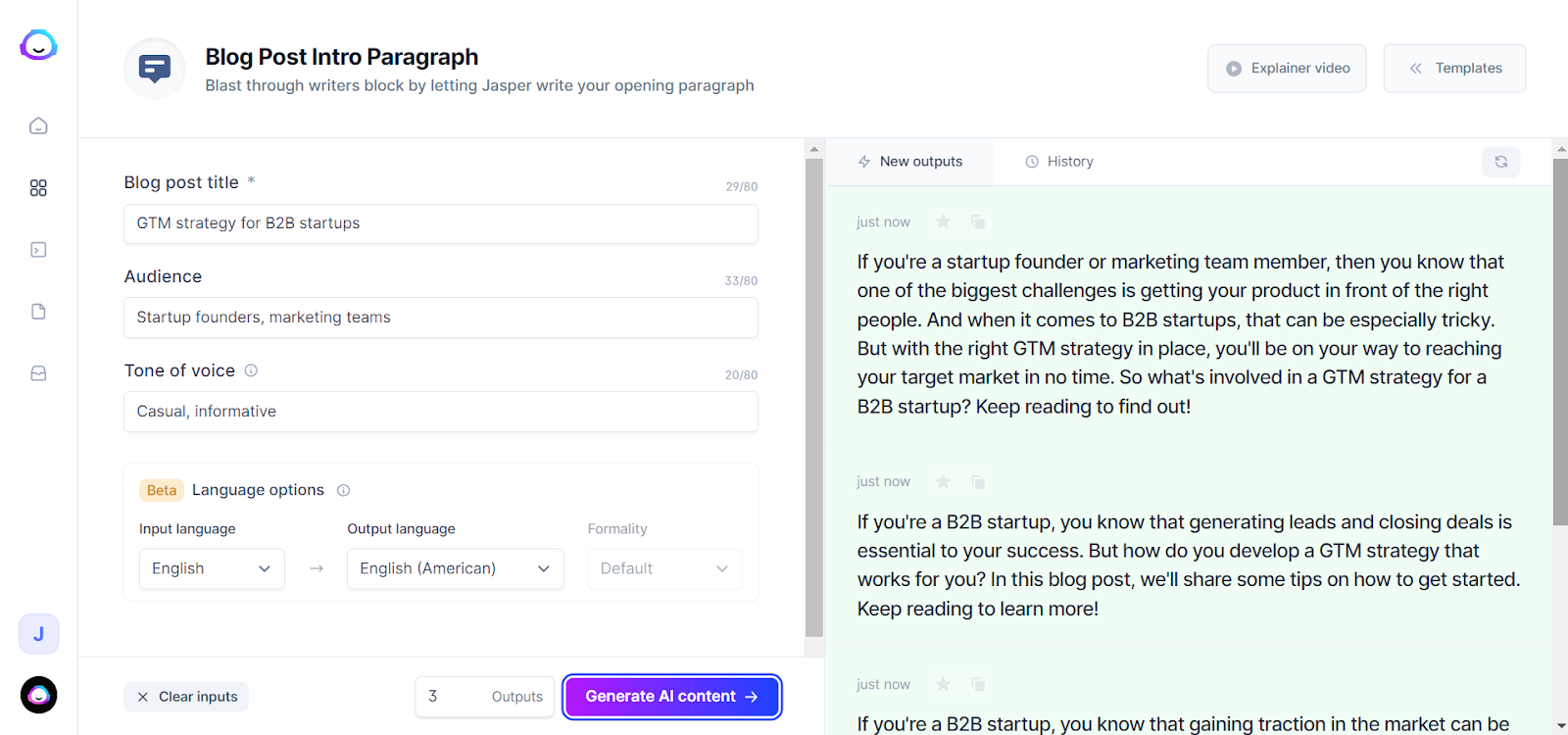Expand the Input language English dropdown
The image size is (1568, 735).
[x=212, y=568]
